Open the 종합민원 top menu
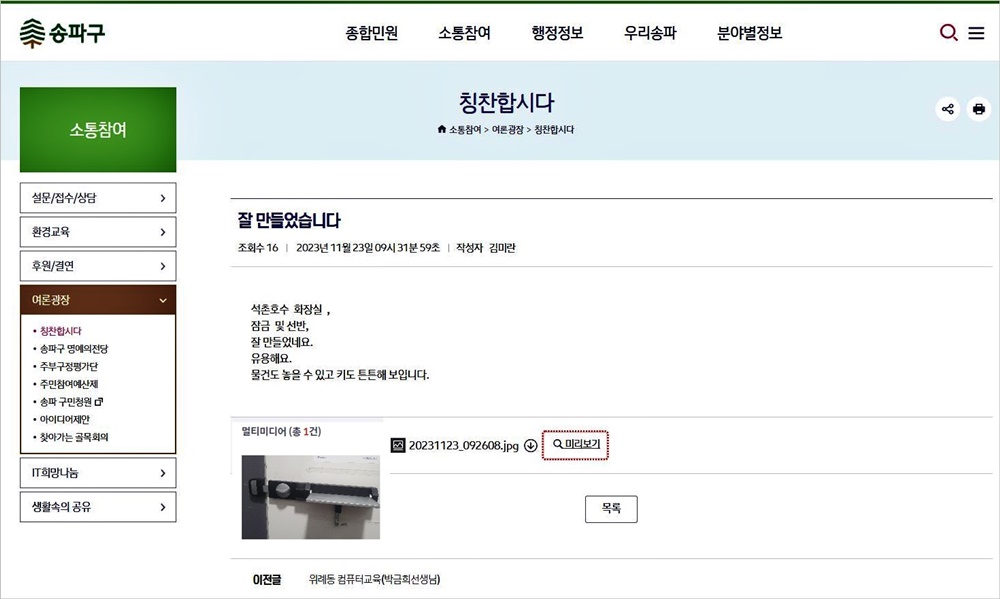 (x=372, y=33)
